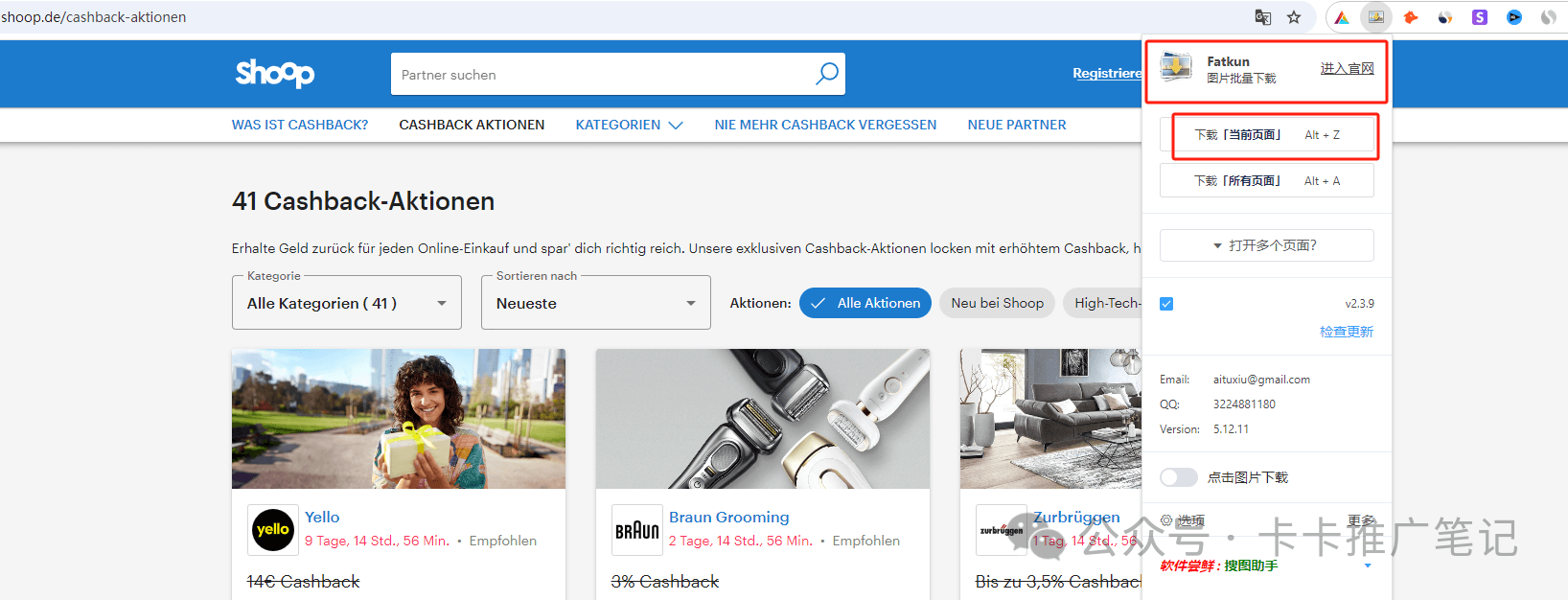This screenshot has height=600, width=1568.
Task: Click the Google Translate icon in address bar
Action: tap(1263, 17)
